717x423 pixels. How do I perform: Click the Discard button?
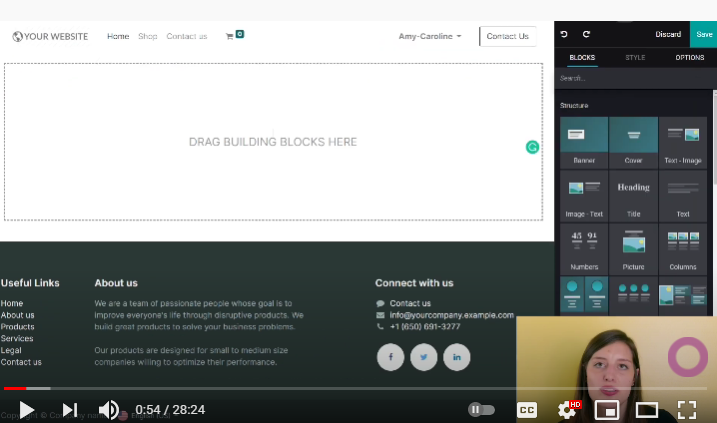click(x=668, y=34)
